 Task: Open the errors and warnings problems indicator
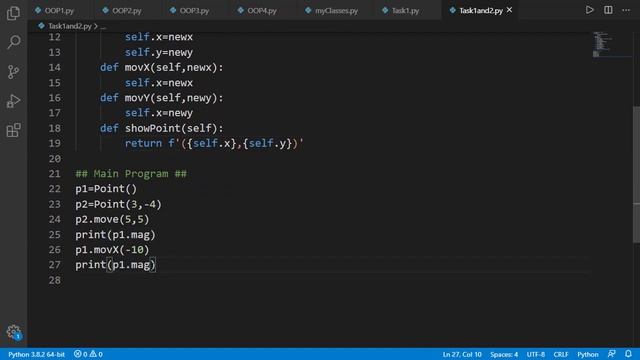click(x=88, y=354)
